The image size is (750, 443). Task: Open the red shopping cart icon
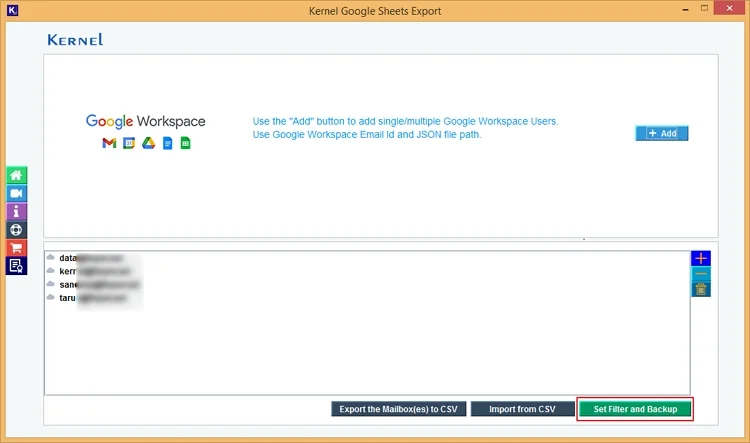point(17,247)
